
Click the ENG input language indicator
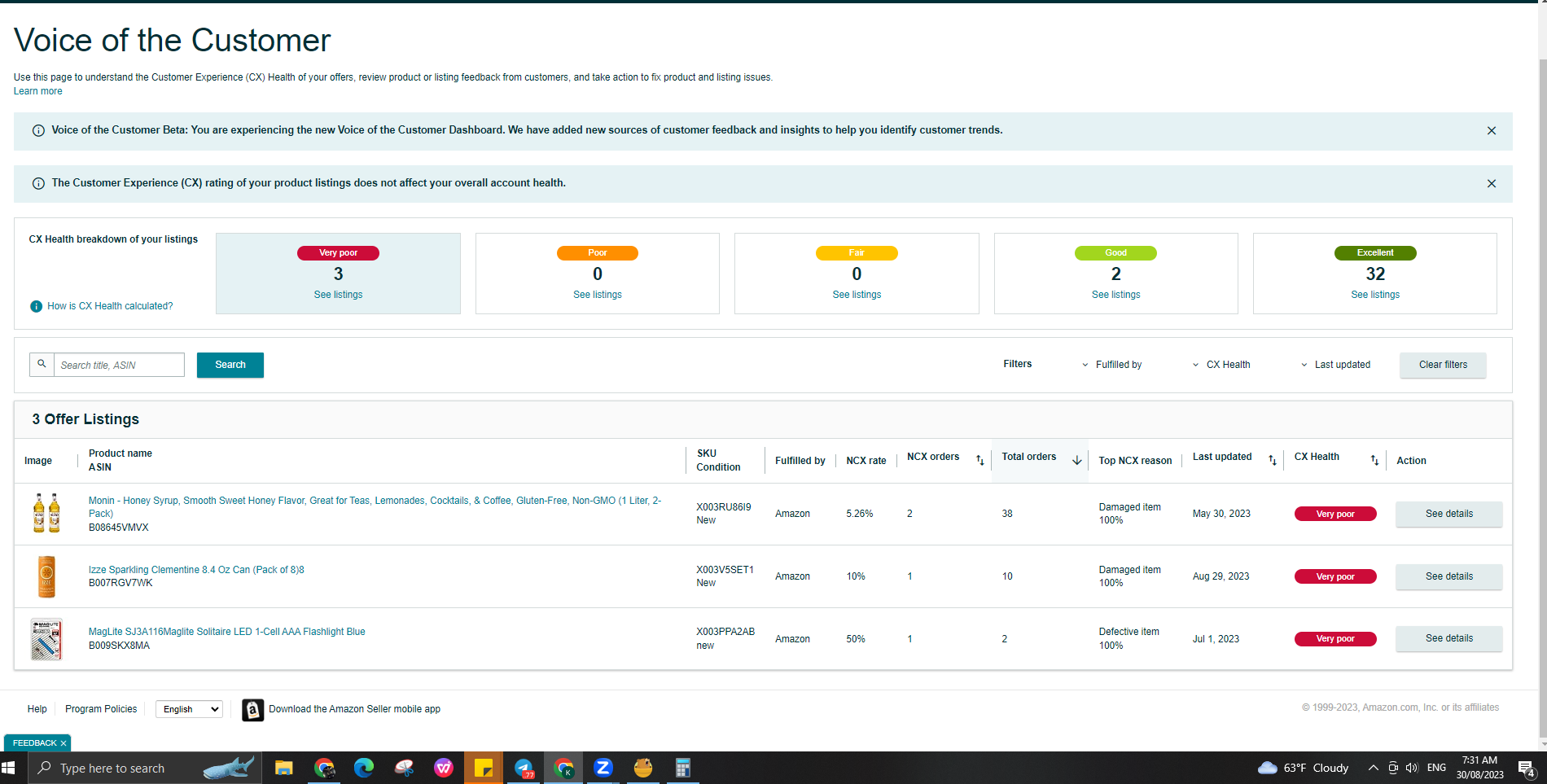pos(1436,768)
